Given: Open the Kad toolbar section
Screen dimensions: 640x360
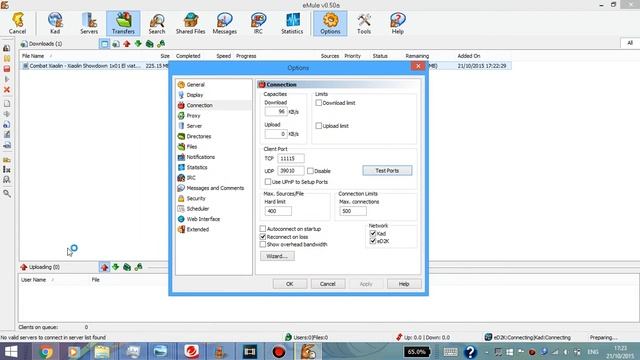Looking at the screenshot, I should pyautogui.click(x=55, y=23).
